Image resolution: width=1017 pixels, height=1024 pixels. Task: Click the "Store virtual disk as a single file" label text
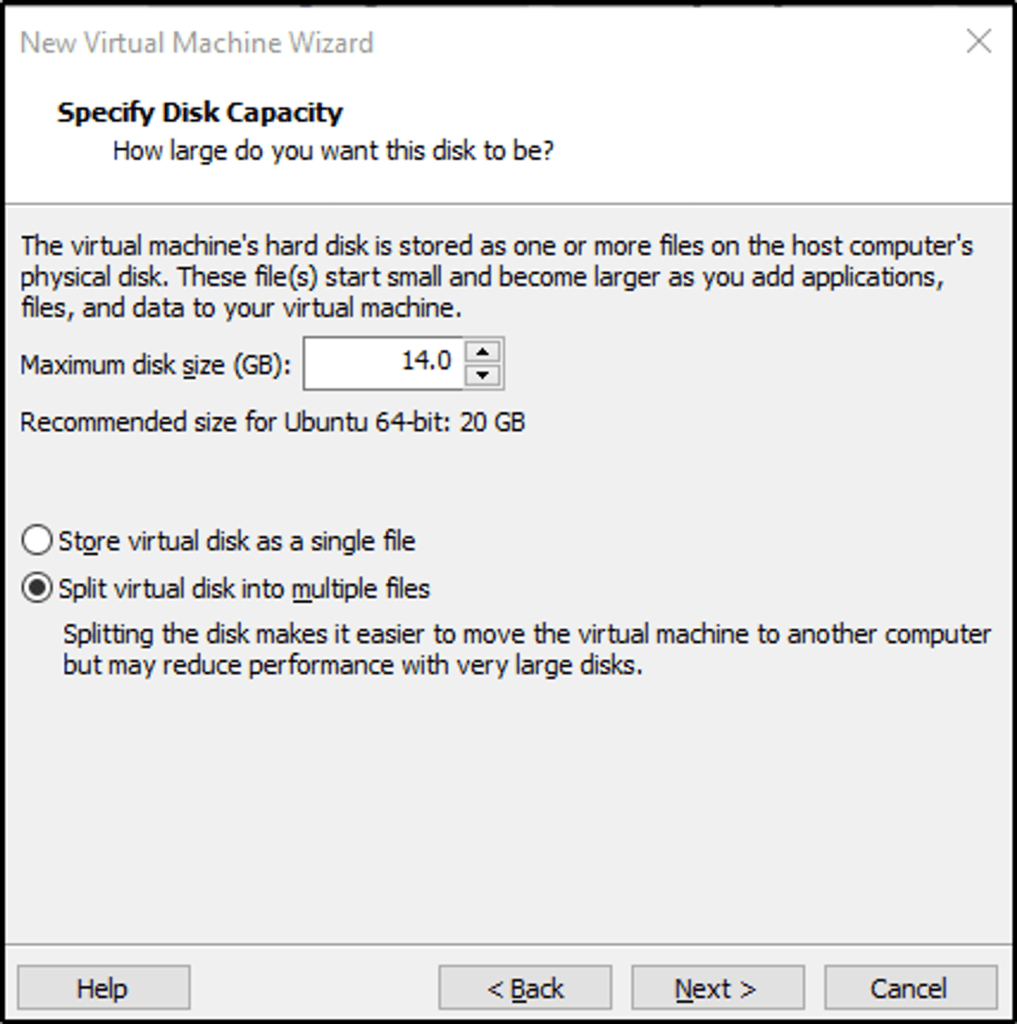pyautogui.click(x=237, y=541)
